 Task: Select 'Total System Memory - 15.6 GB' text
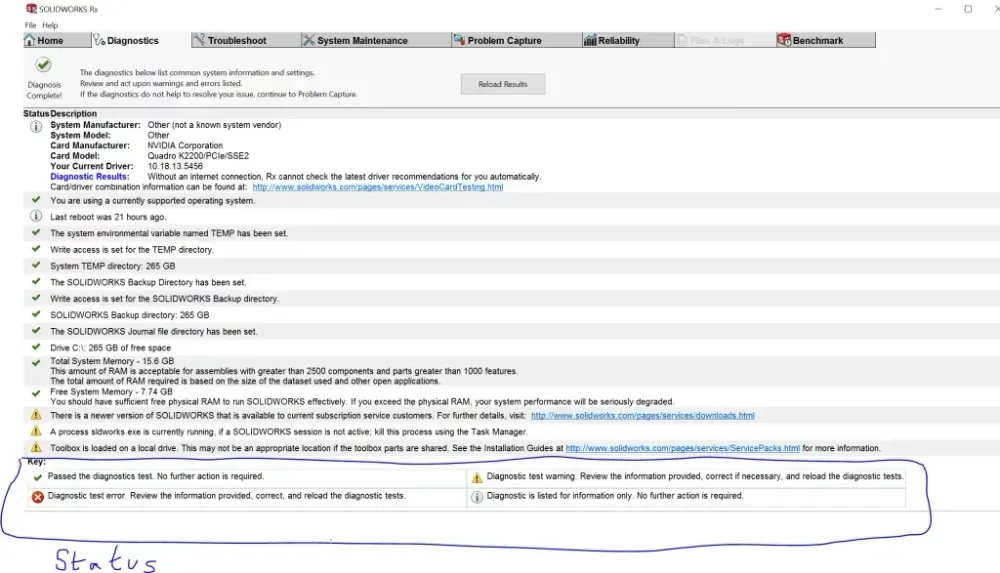click(112, 361)
